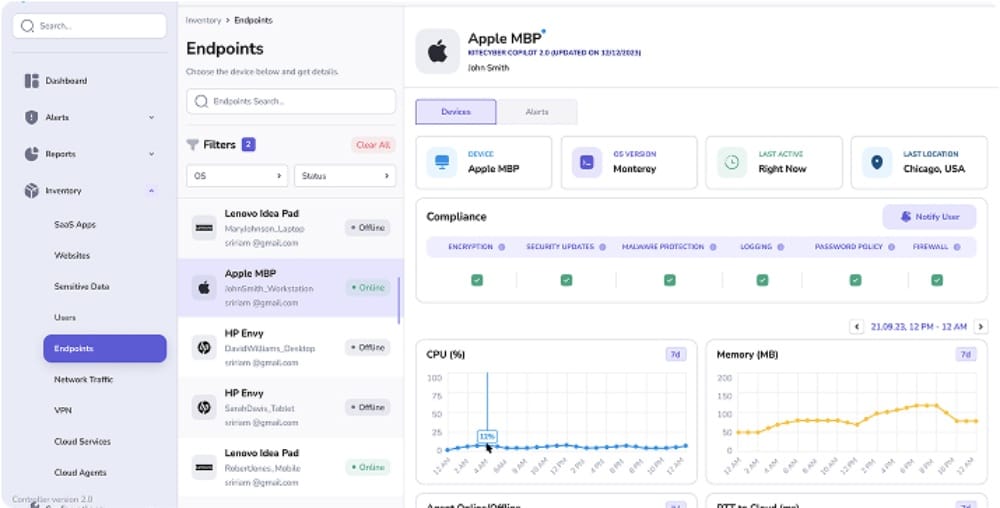Image resolution: width=1000 pixels, height=508 pixels.
Task: Focus the sidebar Search field
Action: (89, 26)
